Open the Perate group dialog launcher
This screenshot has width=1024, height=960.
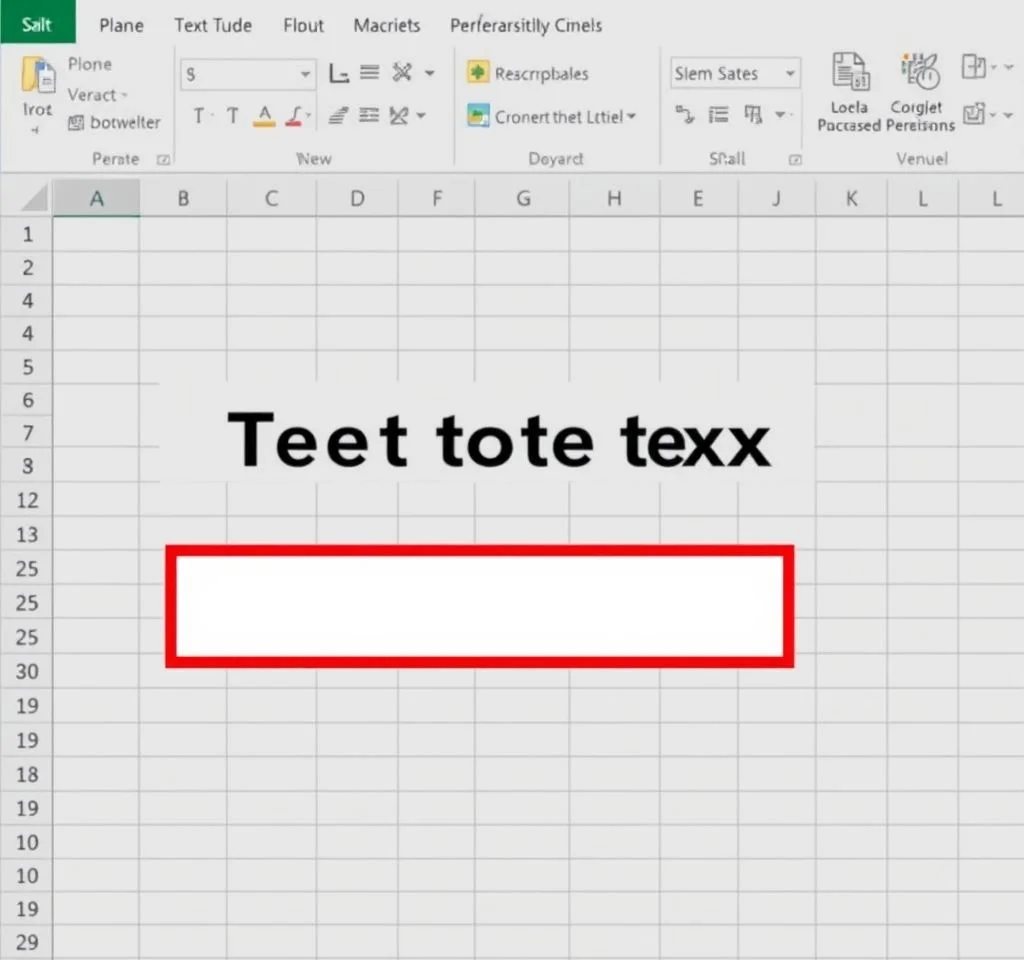click(164, 159)
